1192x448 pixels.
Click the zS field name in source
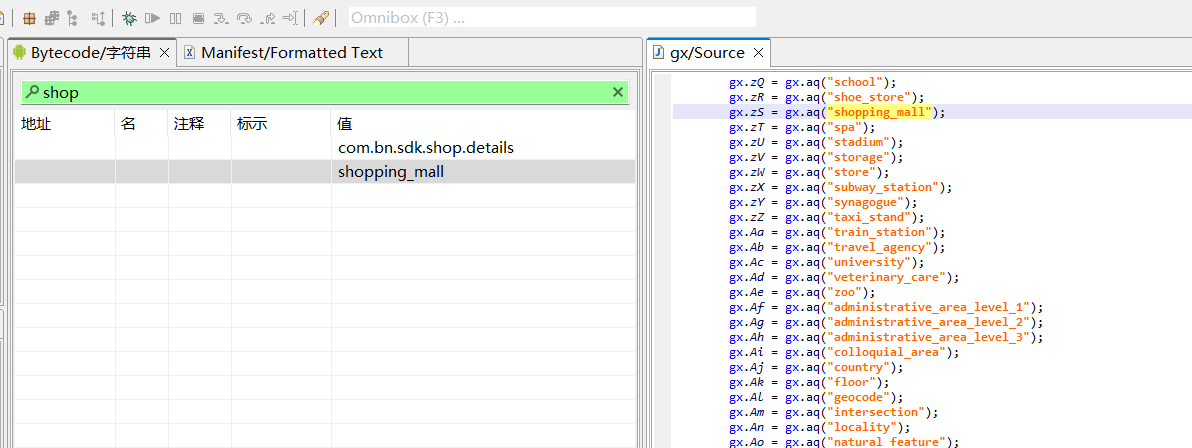(757, 113)
